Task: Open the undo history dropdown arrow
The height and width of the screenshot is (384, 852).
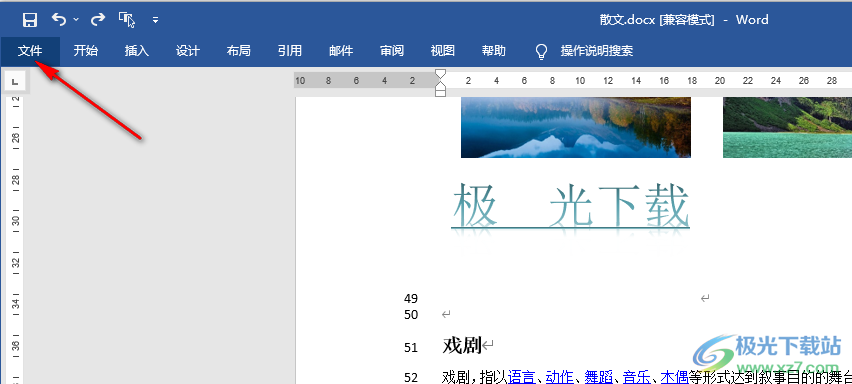Action: tap(76, 20)
